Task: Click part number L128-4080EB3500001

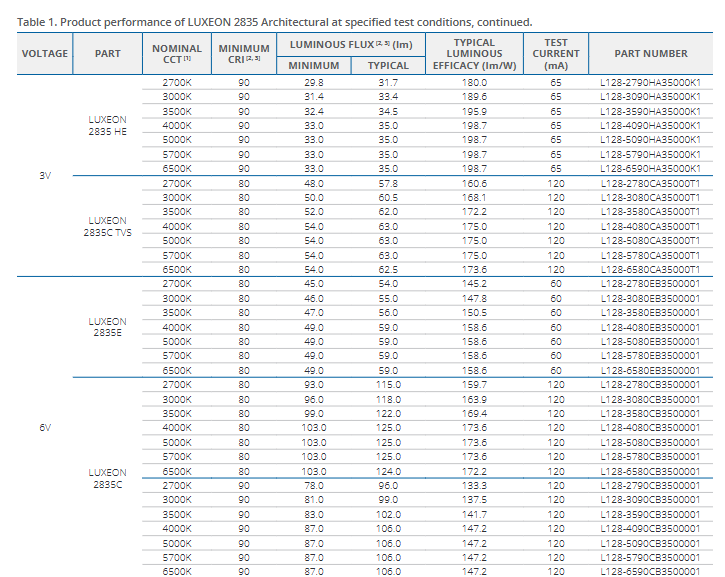Action: coord(650,327)
